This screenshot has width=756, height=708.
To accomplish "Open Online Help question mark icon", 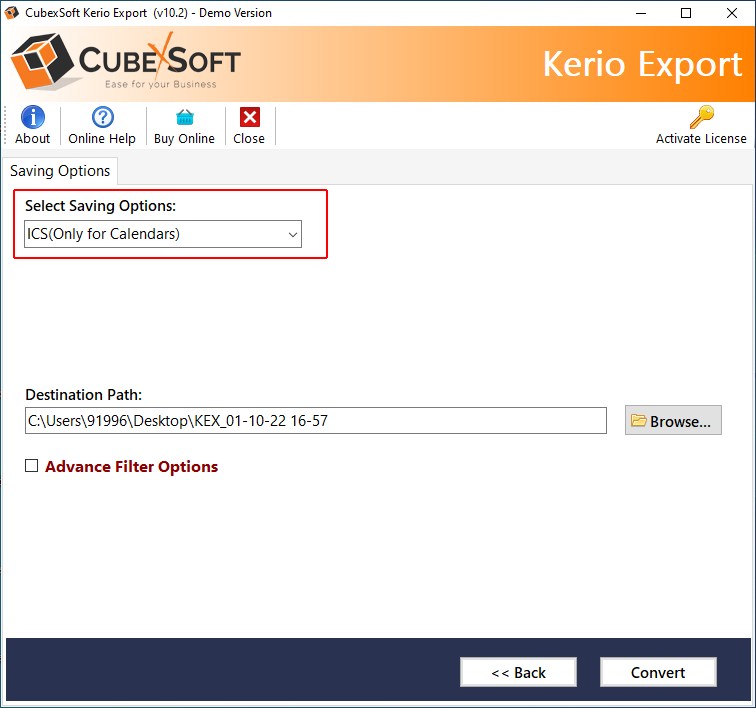I will pos(103,117).
